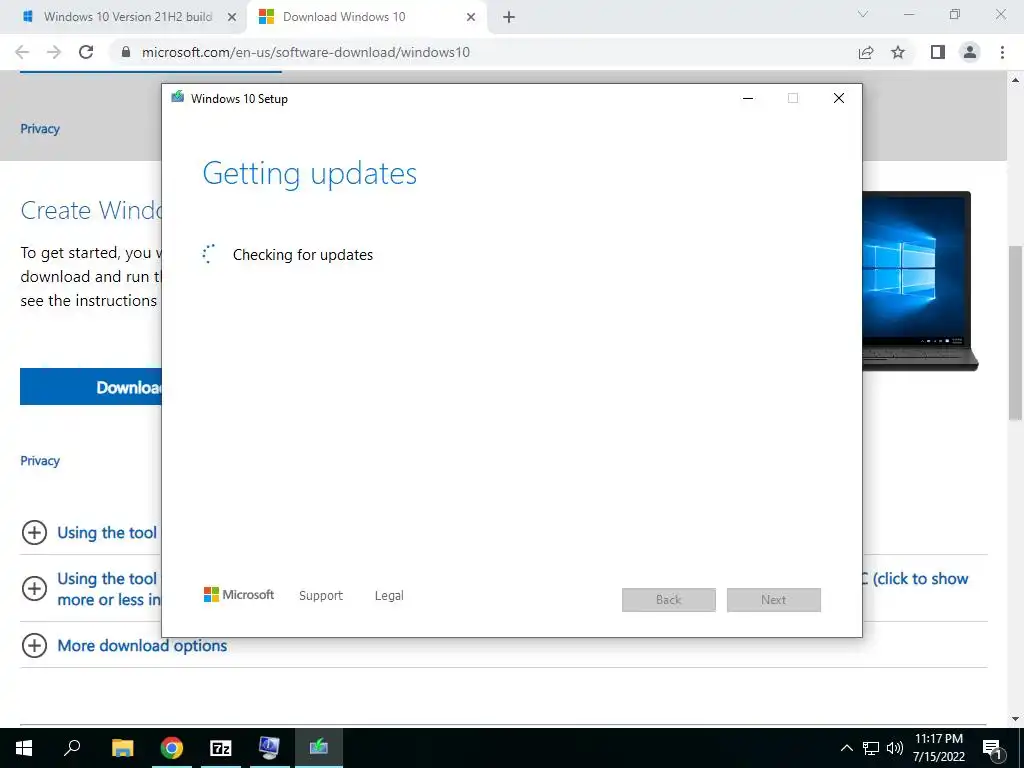Go forward in Chrome history
1024x768 pixels.
pyautogui.click(x=54, y=52)
